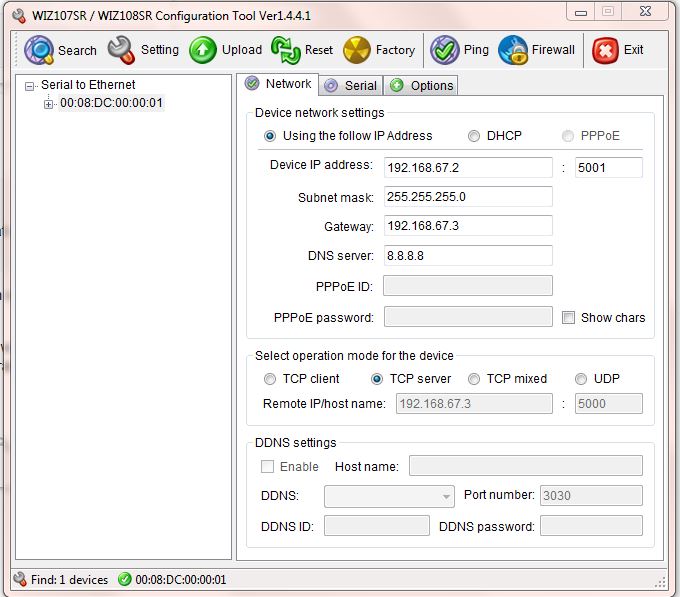Click the DDNS Host name field
The width and height of the screenshot is (680, 597).
coord(526,466)
